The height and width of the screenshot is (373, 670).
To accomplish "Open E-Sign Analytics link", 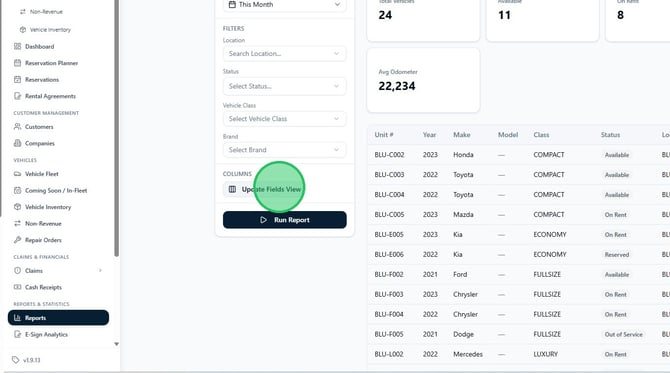I will point(46,335).
